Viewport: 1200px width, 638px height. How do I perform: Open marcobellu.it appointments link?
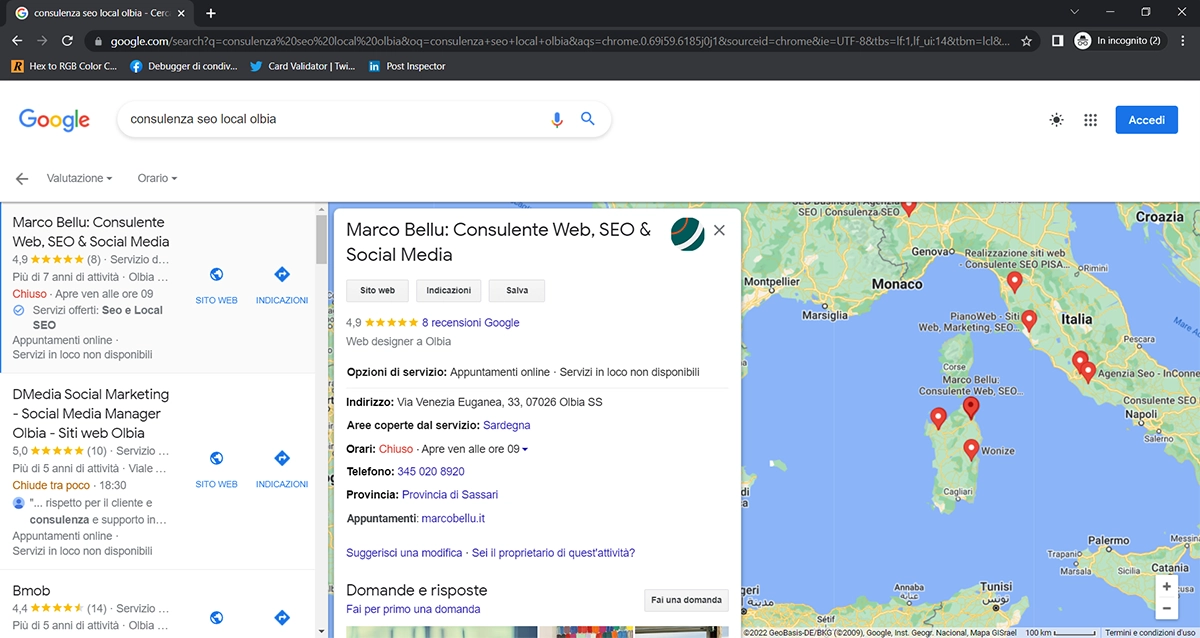[x=453, y=519]
